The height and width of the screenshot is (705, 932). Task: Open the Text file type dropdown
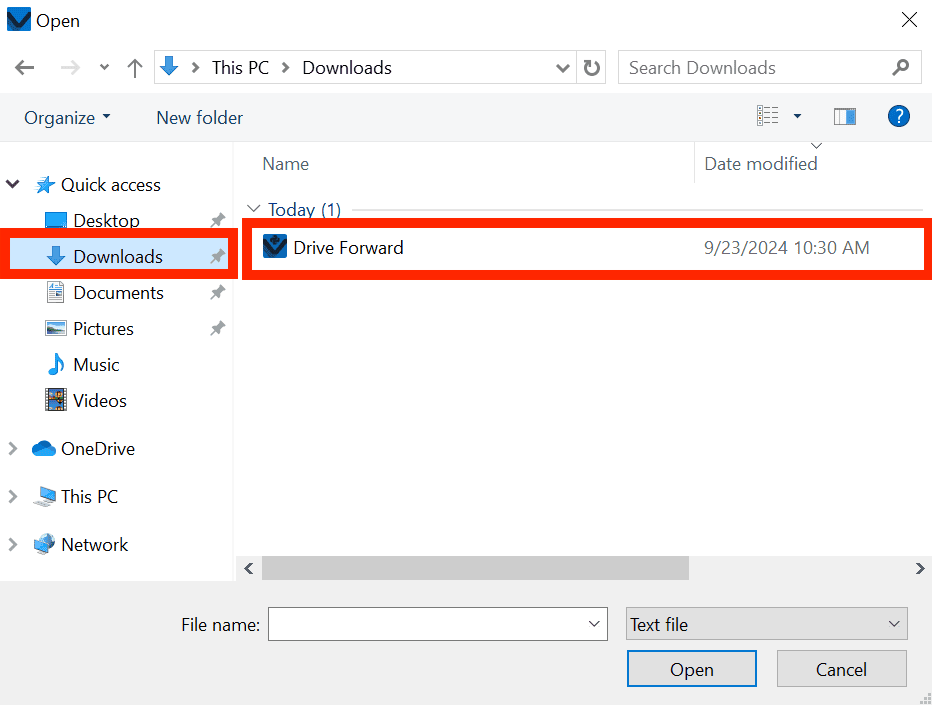(766, 624)
